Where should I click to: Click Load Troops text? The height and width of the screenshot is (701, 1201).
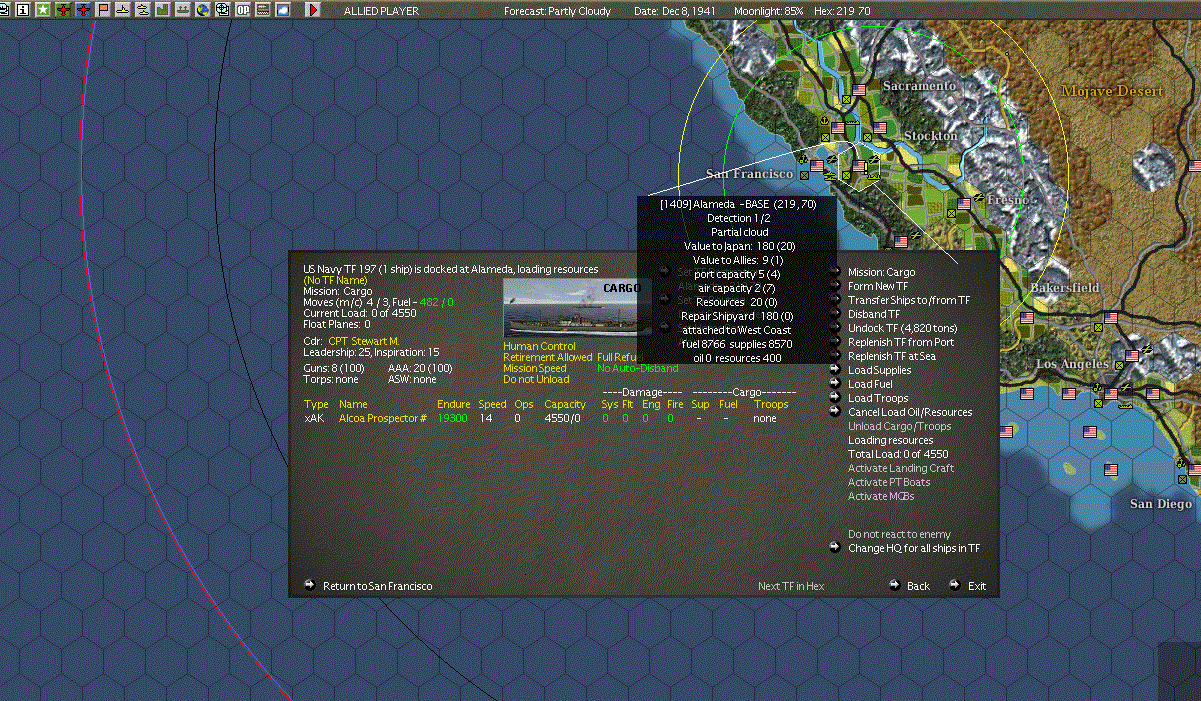click(878, 398)
